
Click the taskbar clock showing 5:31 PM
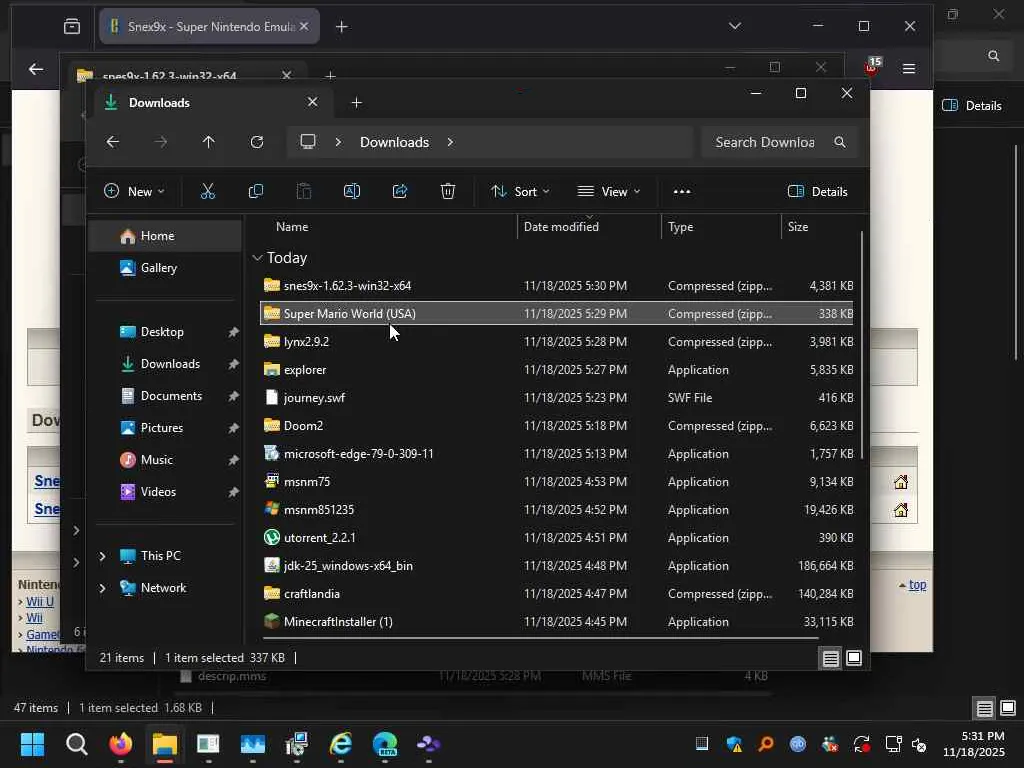pos(974,744)
